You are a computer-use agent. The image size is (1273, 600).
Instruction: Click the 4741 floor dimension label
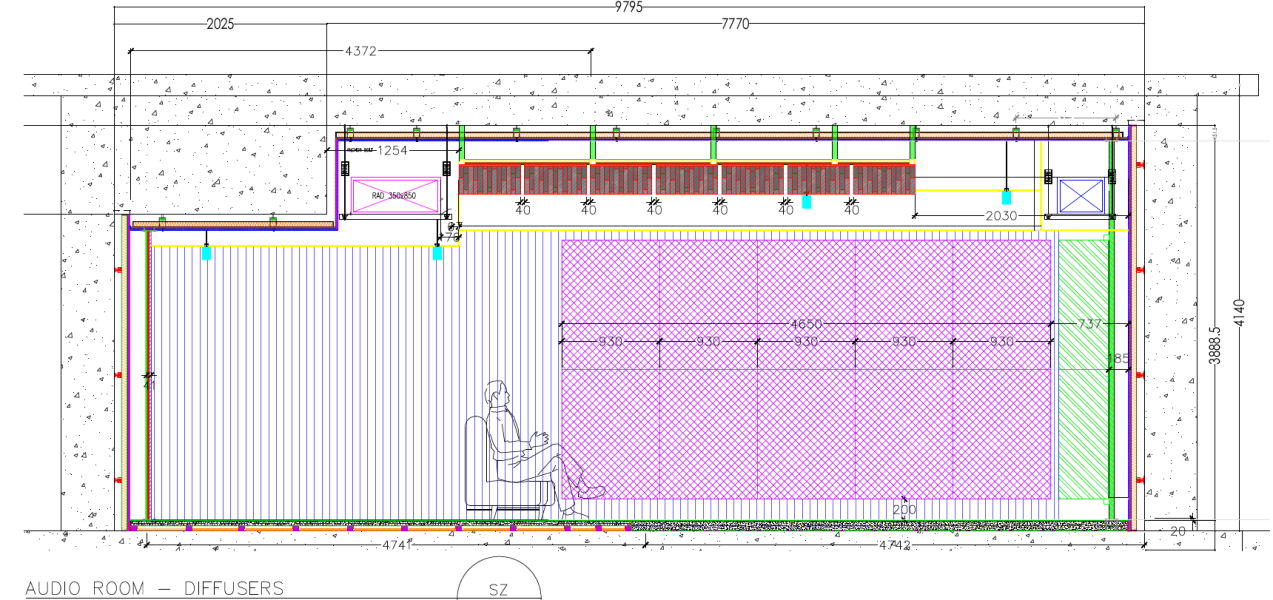pos(395,546)
